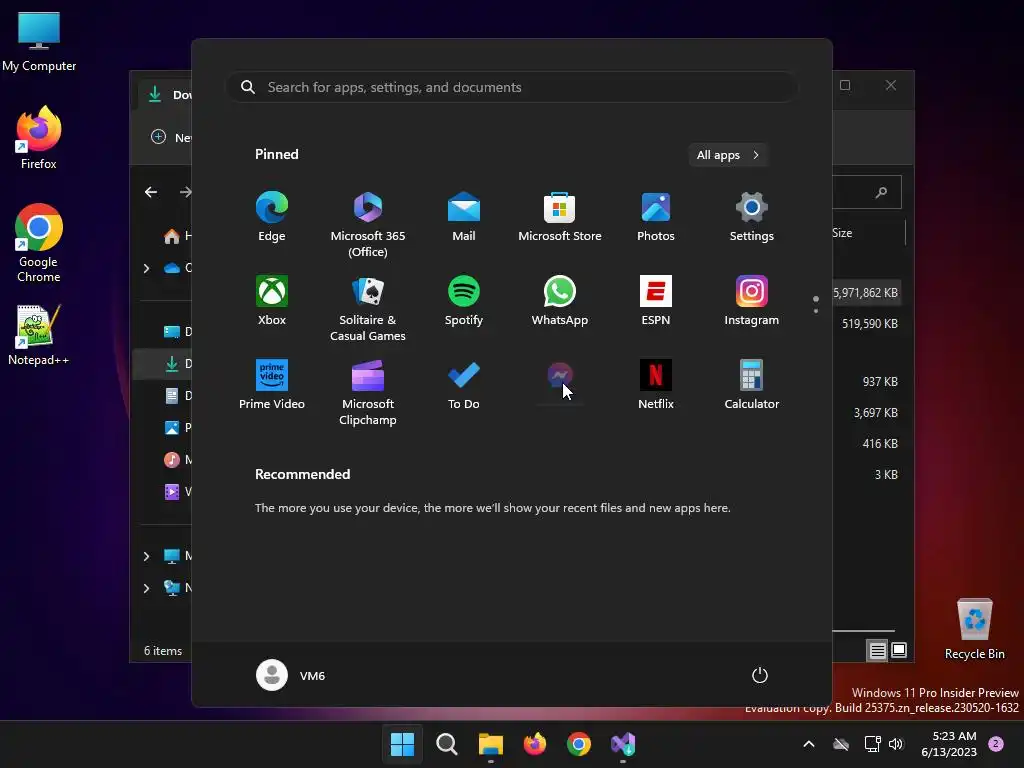Click the Windows Start button on taskbar

(x=402, y=744)
